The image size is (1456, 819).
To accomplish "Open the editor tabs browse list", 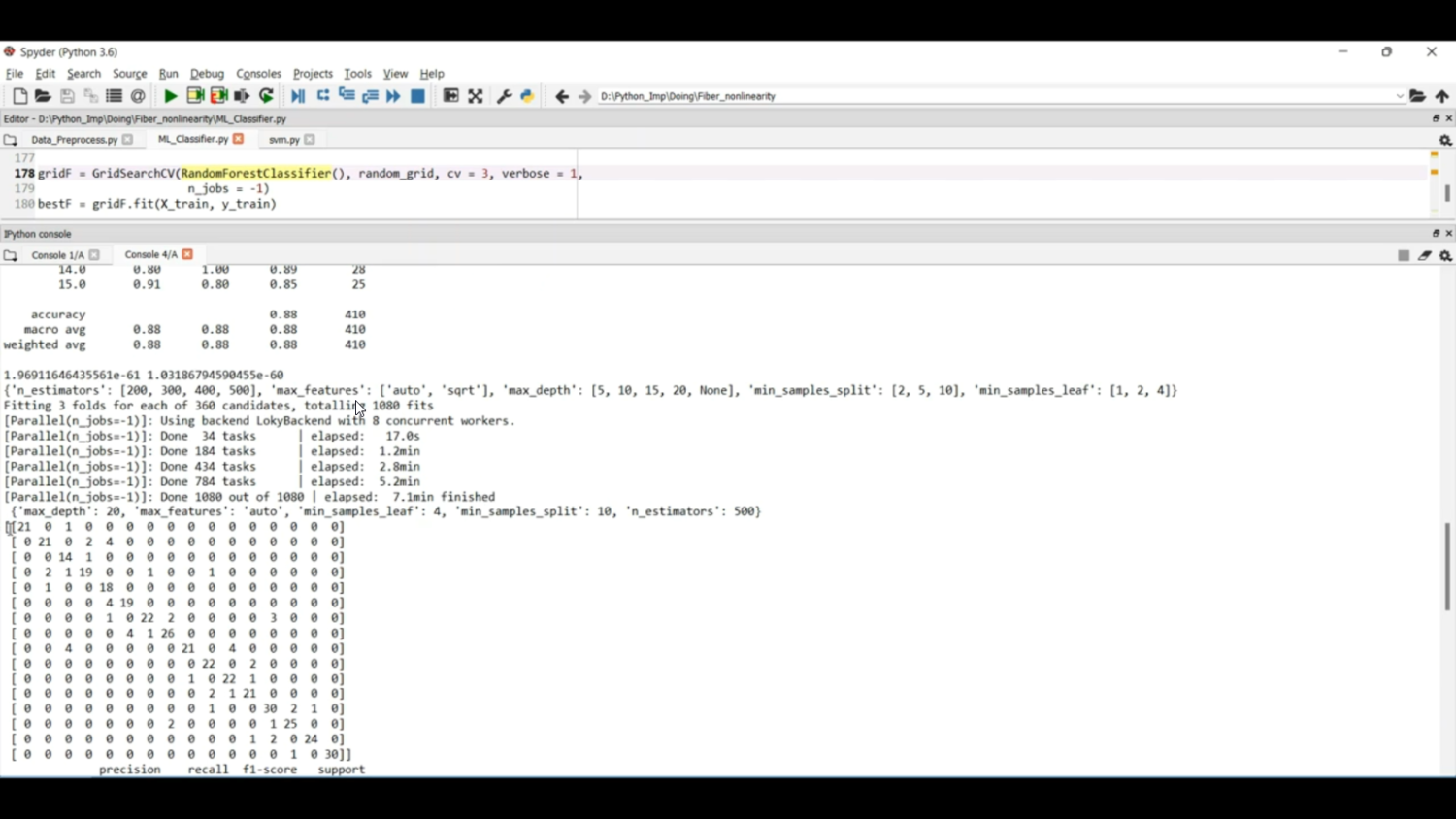I will tap(11, 139).
